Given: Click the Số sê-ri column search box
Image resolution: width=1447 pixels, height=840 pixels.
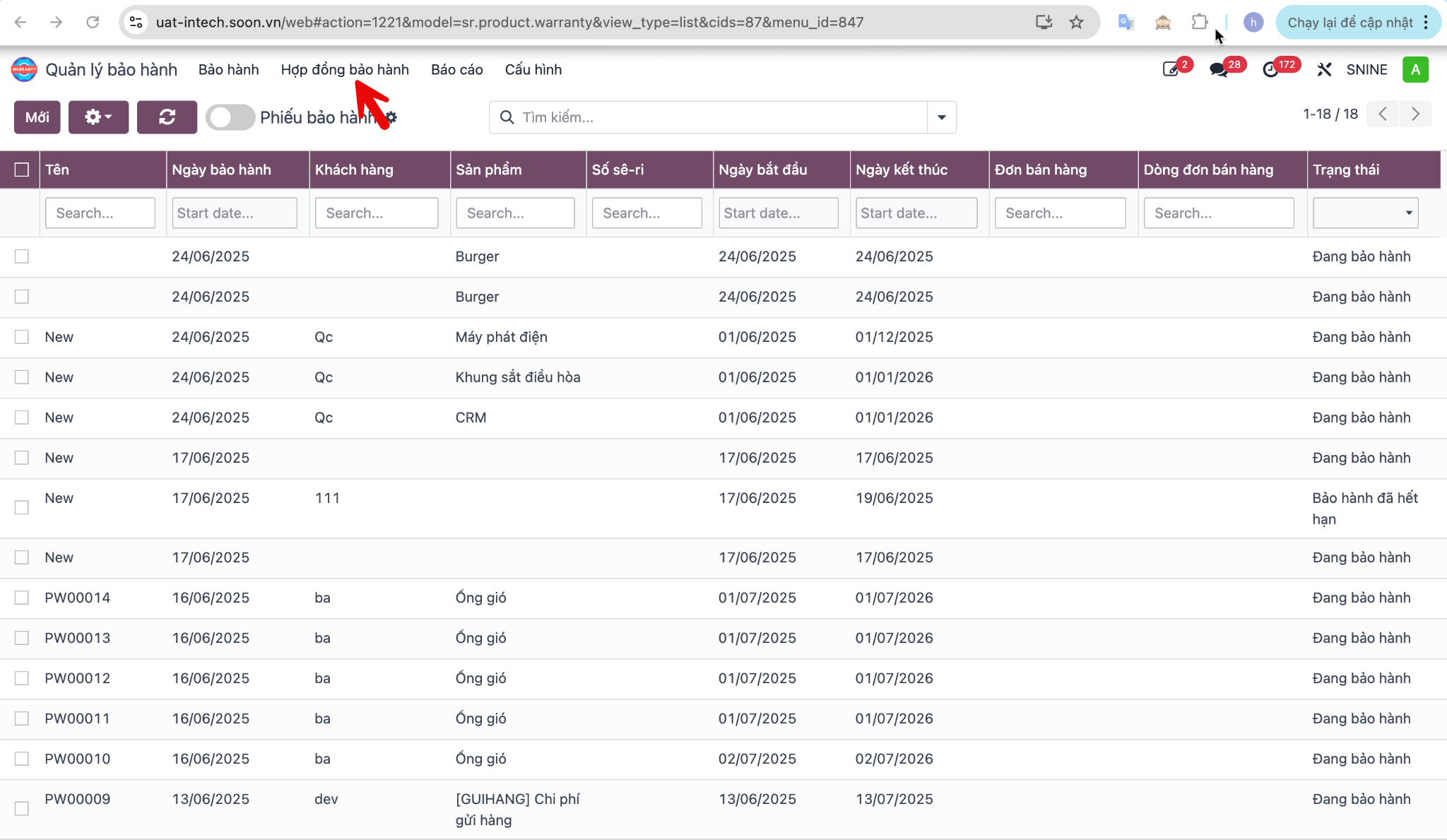Looking at the screenshot, I should tap(647, 213).
